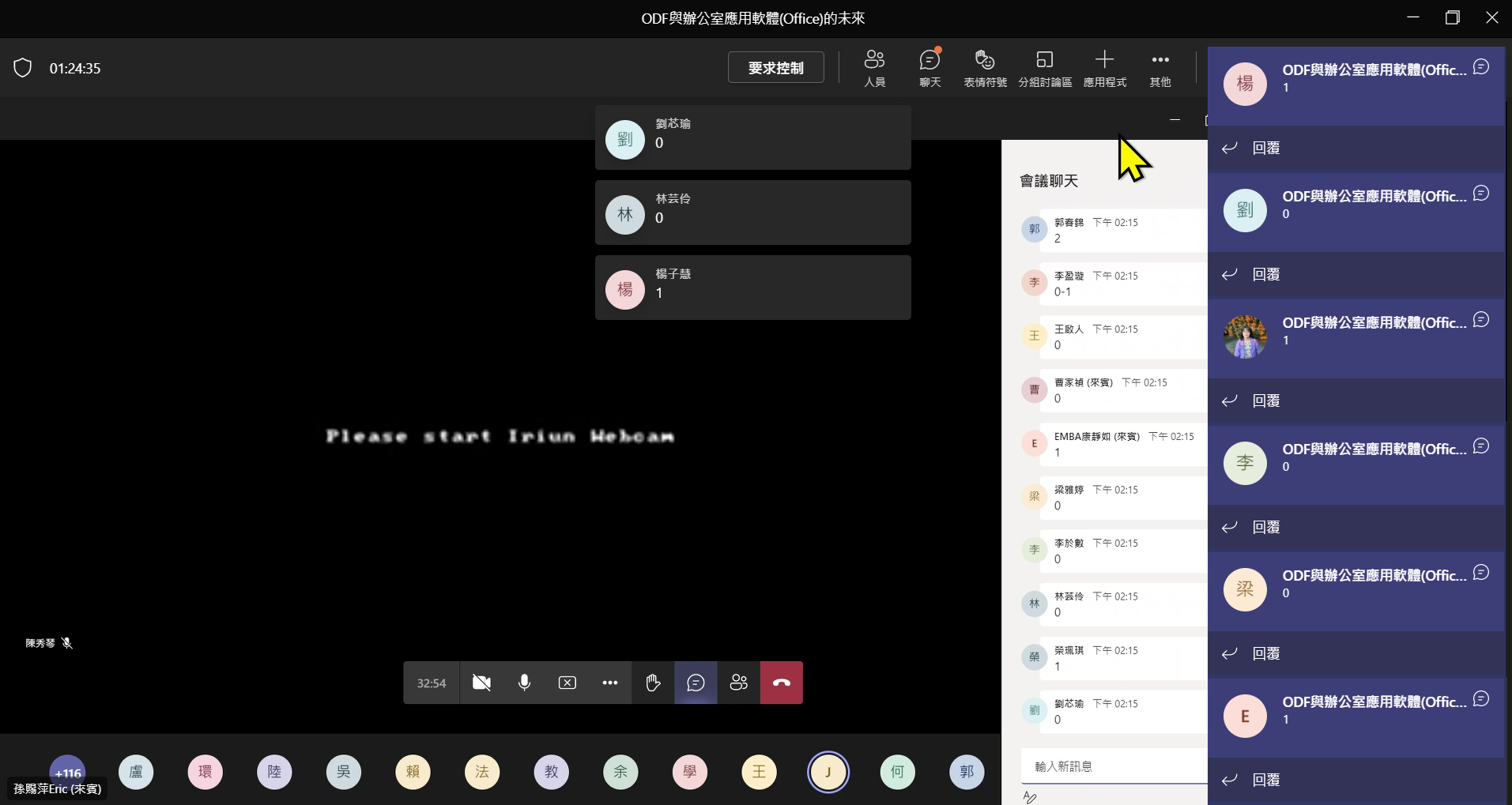Add an app via 應用程式 plus icon
Image resolution: width=1512 pixels, height=805 pixels.
[x=1104, y=68]
